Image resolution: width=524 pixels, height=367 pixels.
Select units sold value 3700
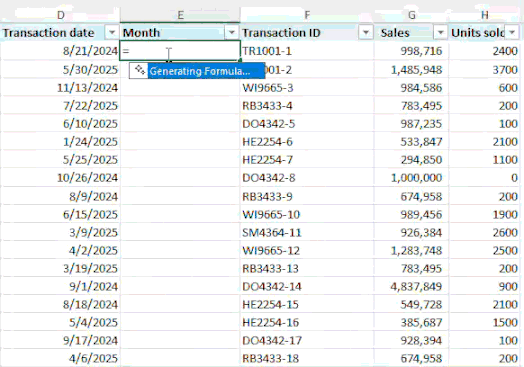(x=485, y=70)
